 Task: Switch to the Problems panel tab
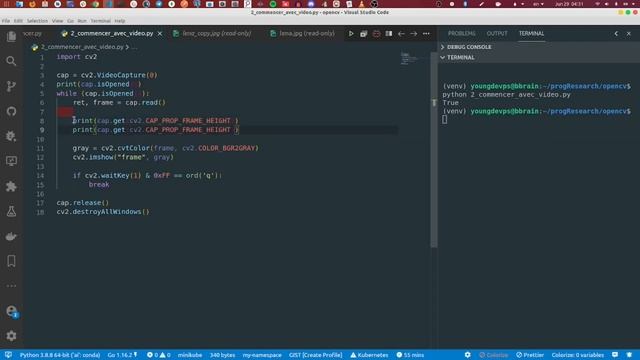(462, 33)
